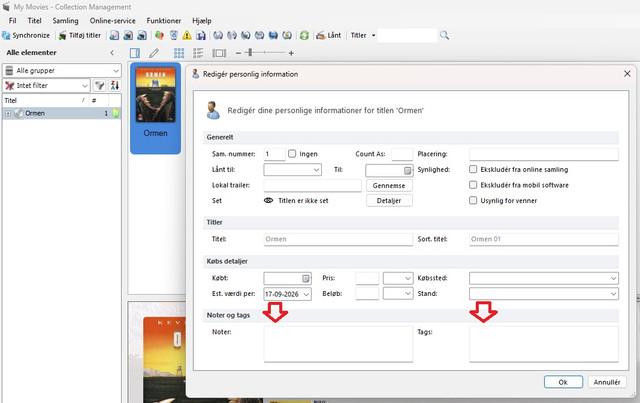Sort by the # column header

(x=99, y=100)
